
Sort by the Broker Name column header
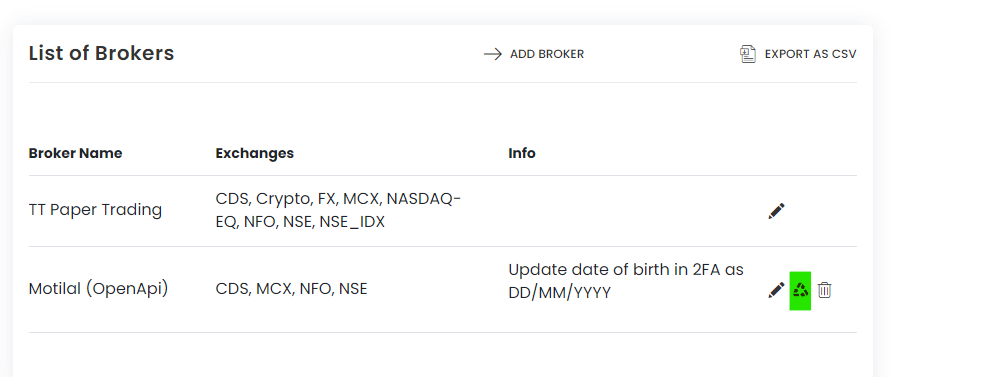pos(75,153)
